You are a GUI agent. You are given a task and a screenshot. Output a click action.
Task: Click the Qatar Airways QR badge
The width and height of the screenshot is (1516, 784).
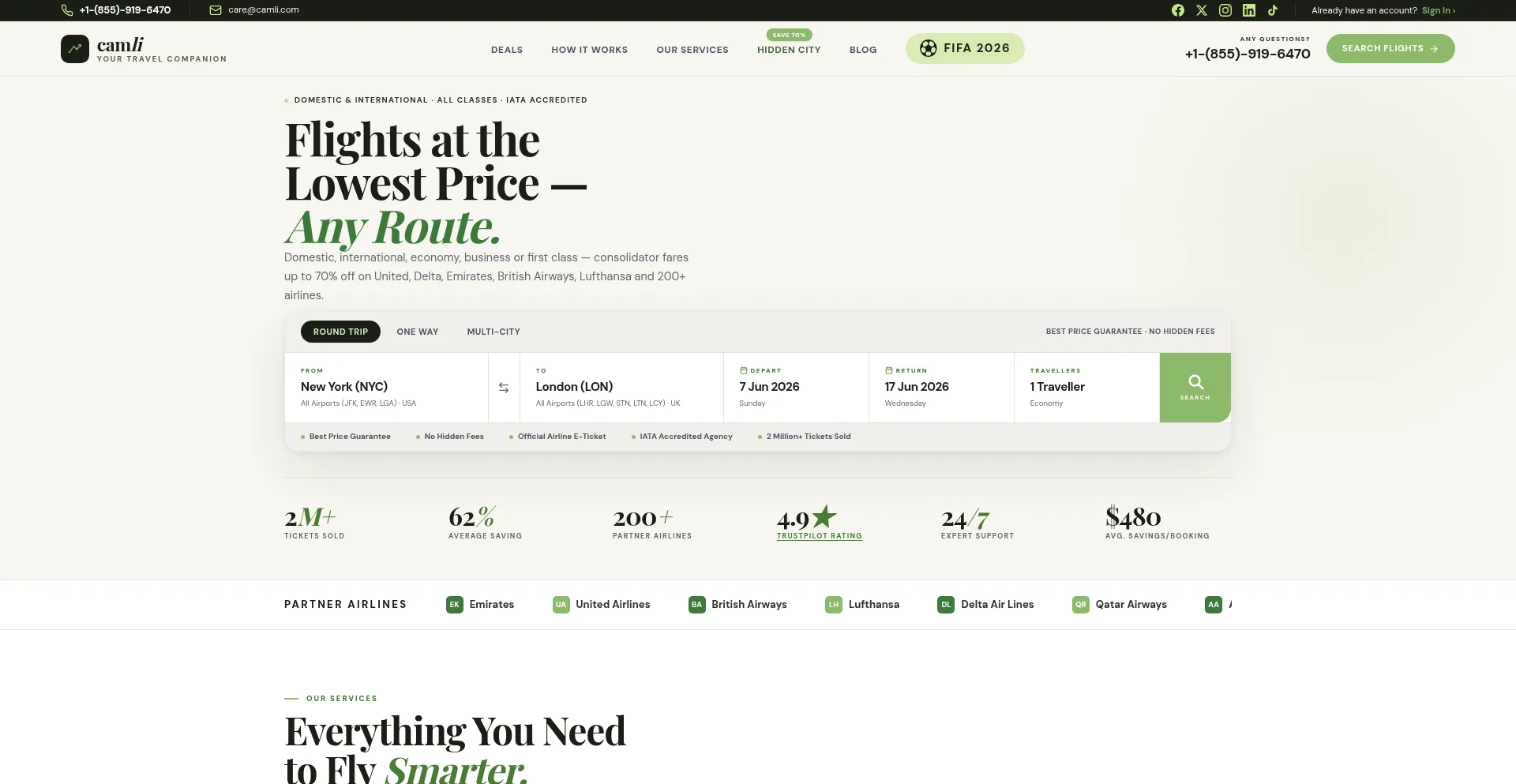tap(1081, 605)
